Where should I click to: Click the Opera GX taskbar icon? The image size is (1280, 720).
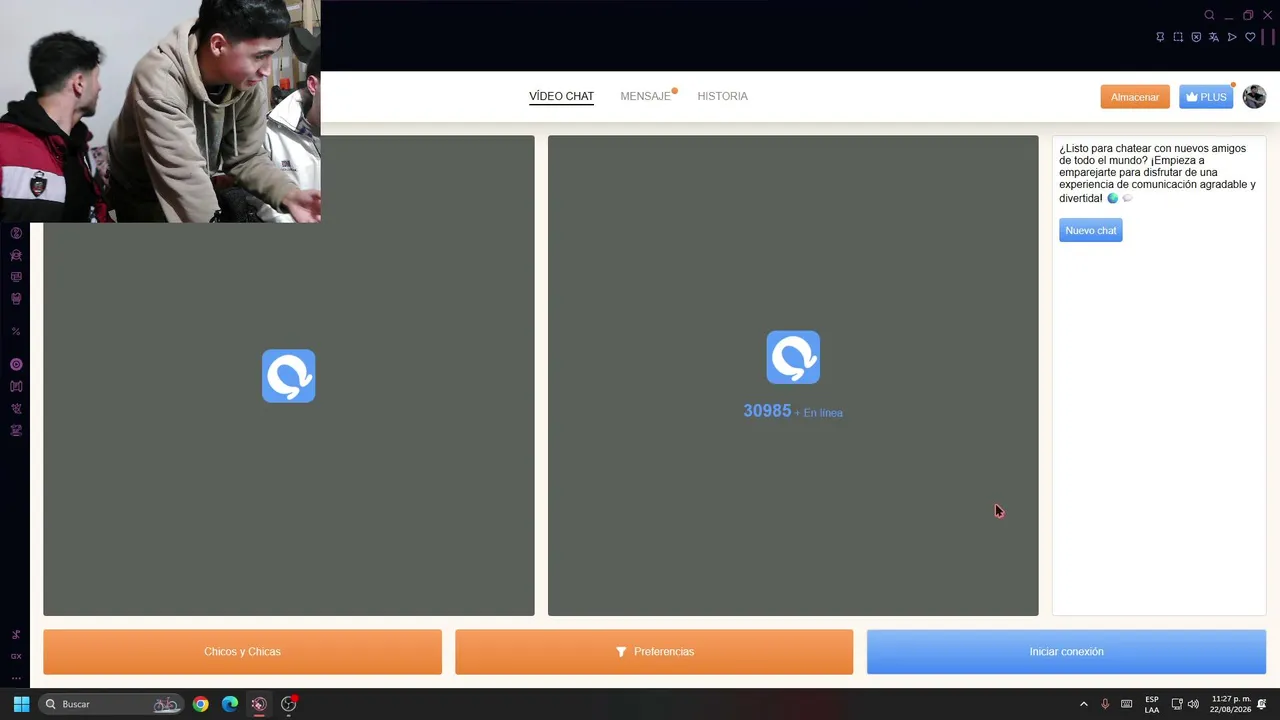pyautogui.click(x=259, y=704)
